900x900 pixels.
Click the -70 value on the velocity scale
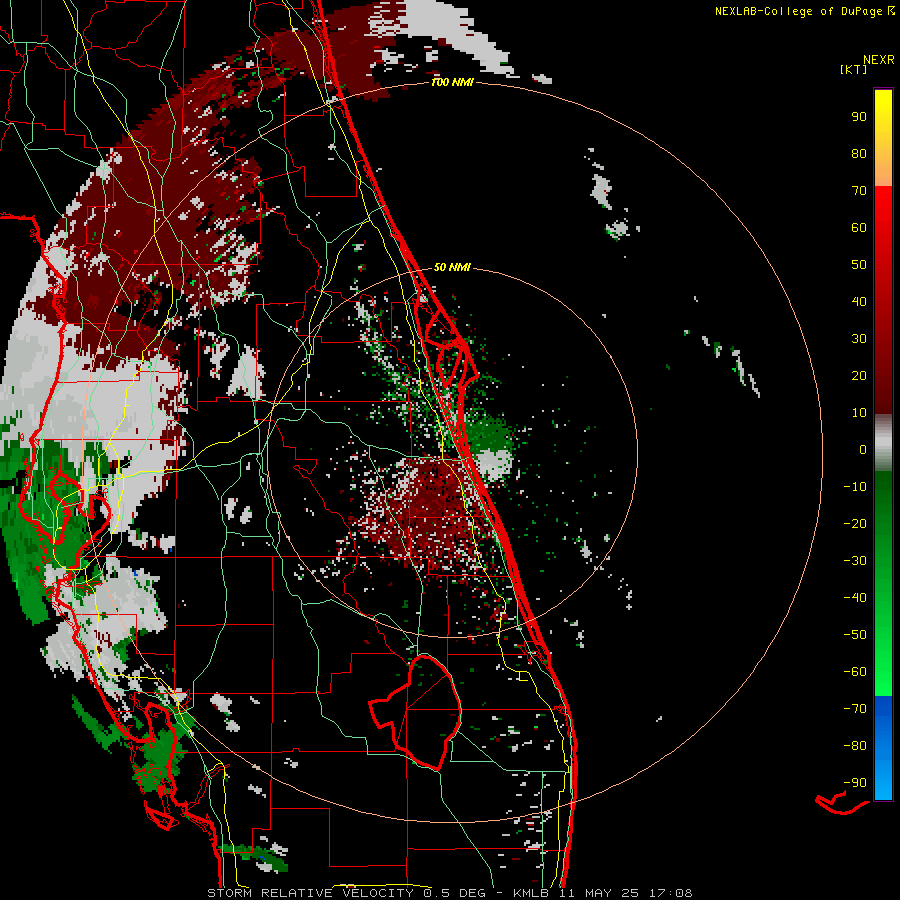pos(855,709)
